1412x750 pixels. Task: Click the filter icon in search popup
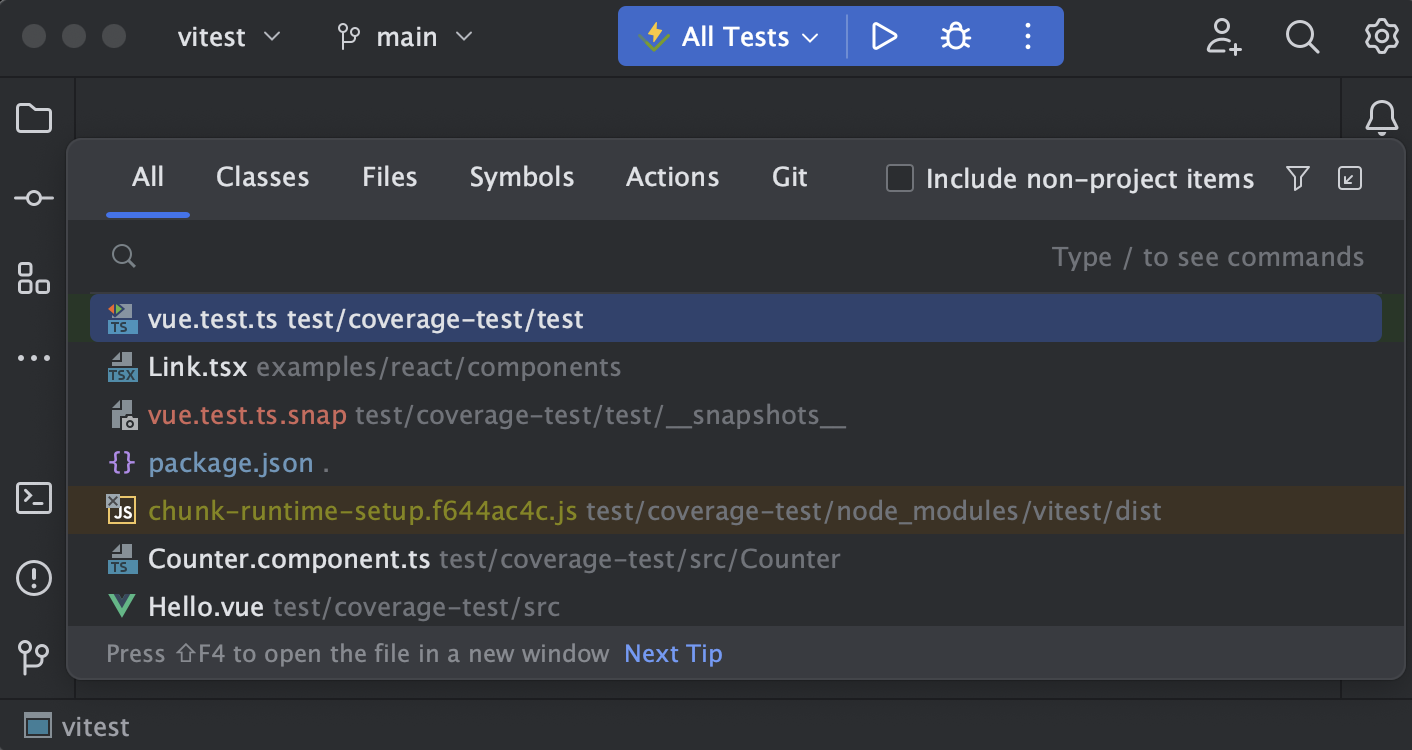pos(1297,179)
